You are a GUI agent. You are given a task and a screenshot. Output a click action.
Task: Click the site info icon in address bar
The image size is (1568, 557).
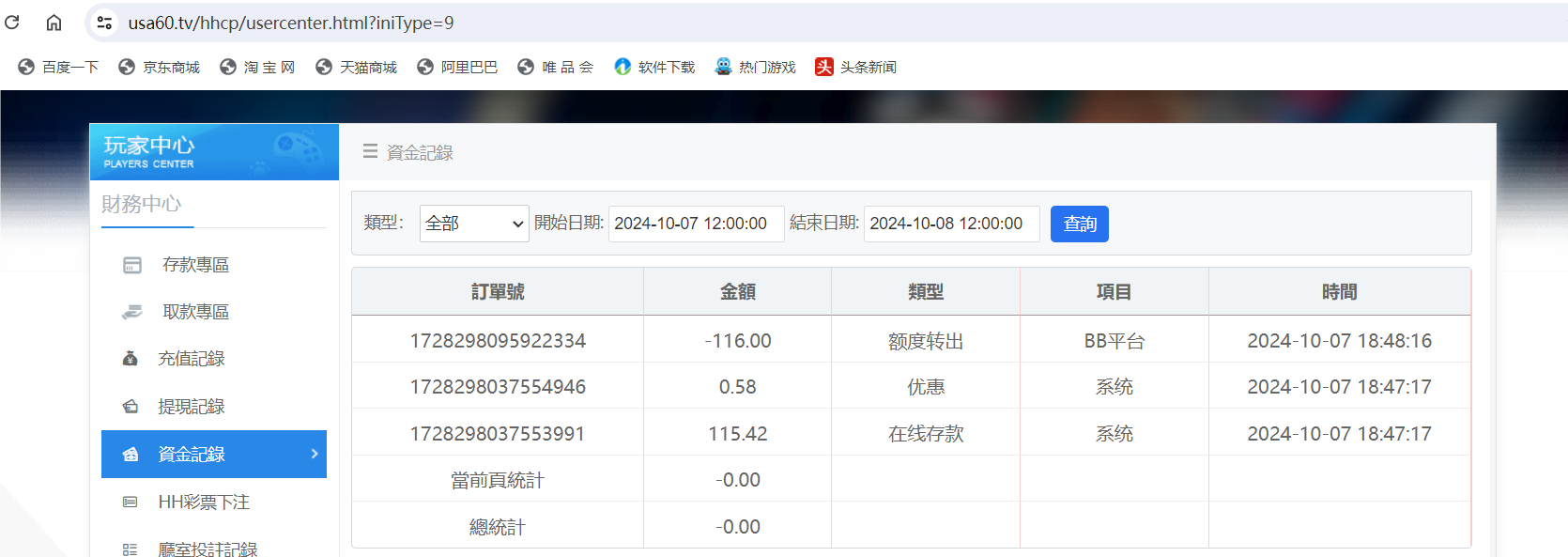[104, 23]
